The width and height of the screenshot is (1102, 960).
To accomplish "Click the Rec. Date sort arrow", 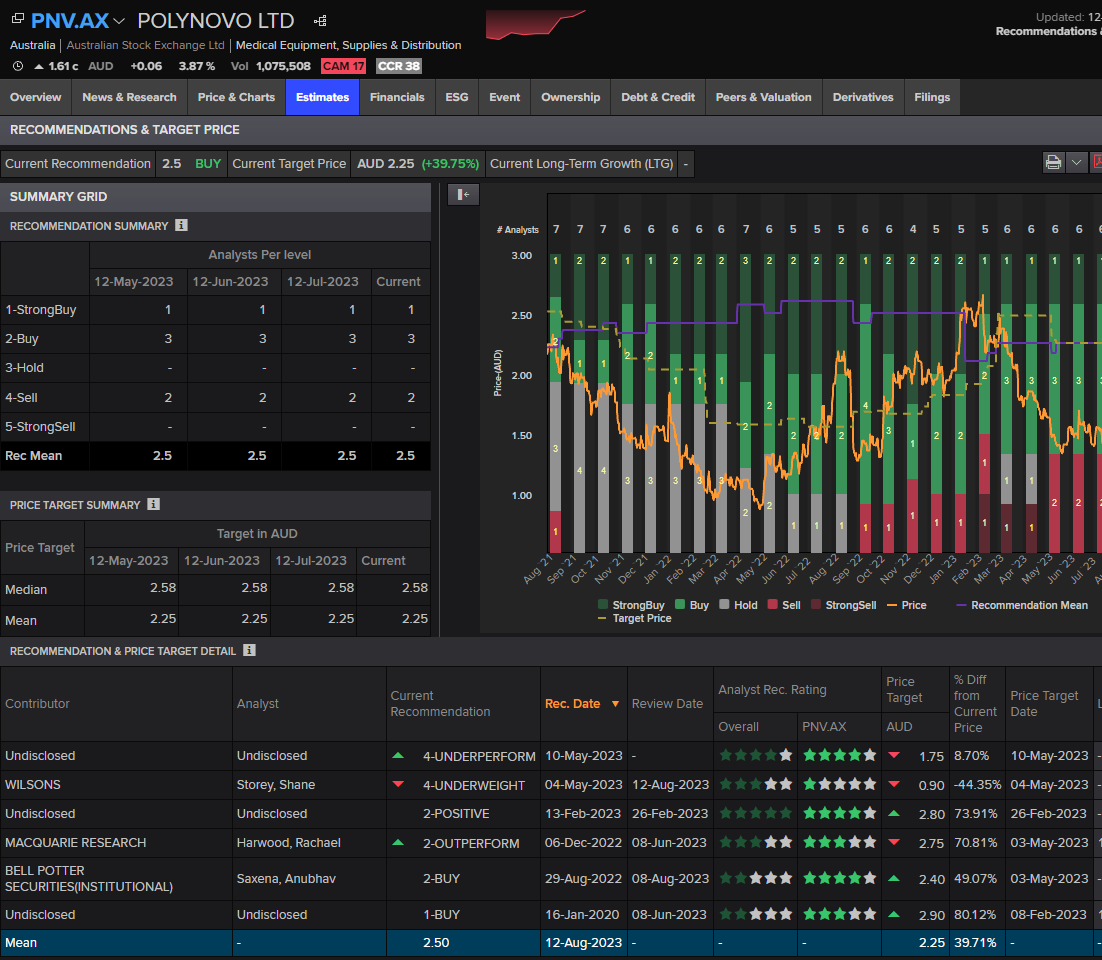I will 615,703.
